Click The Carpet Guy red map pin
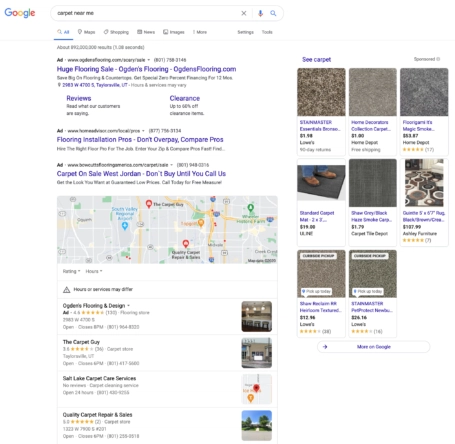 point(149,204)
